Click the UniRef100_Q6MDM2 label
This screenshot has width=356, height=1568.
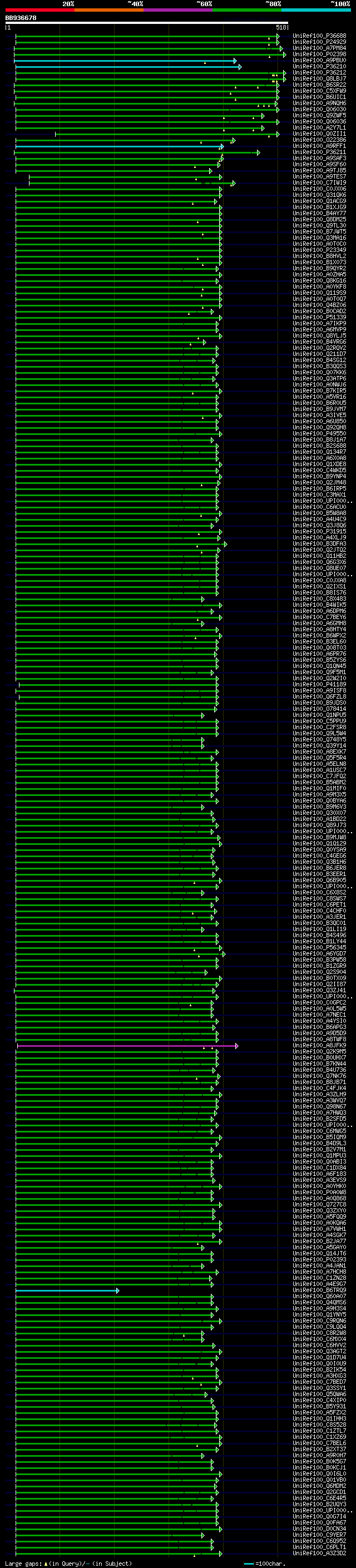coord(319,1486)
